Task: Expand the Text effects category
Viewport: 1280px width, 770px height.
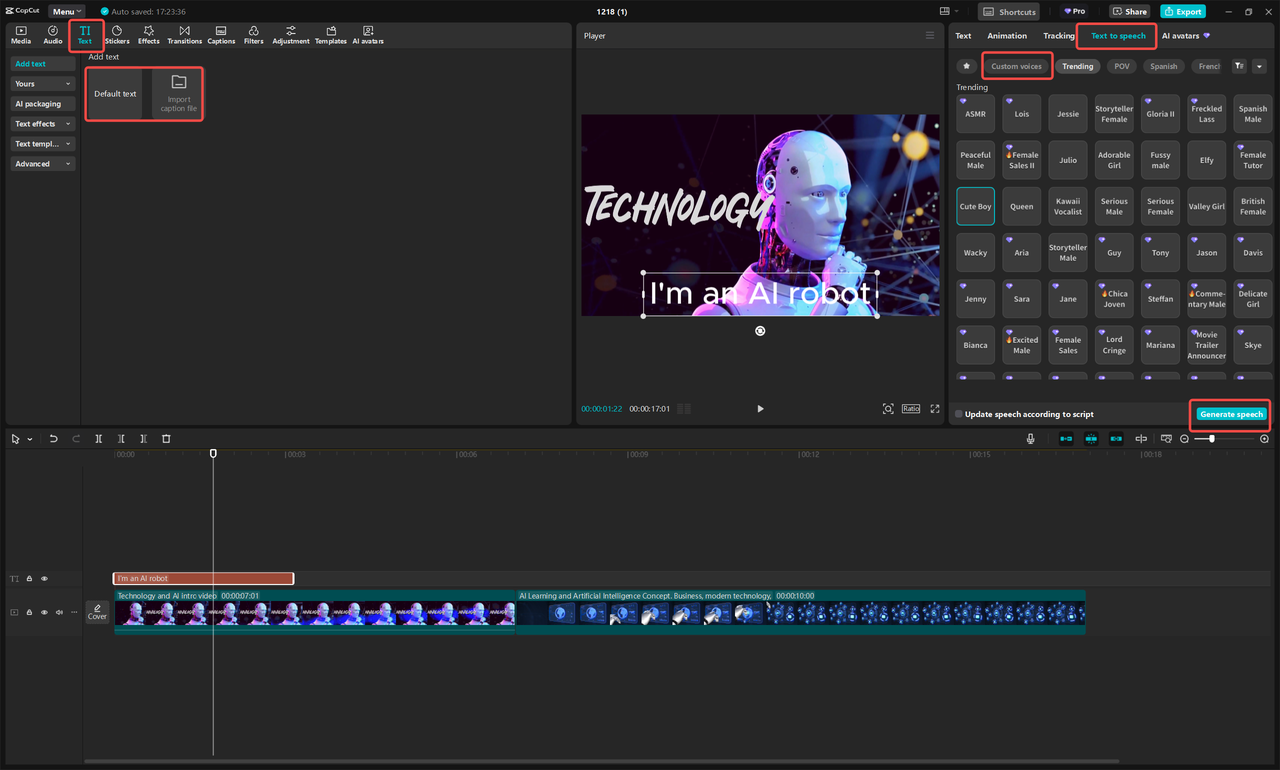Action: coord(43,124)
